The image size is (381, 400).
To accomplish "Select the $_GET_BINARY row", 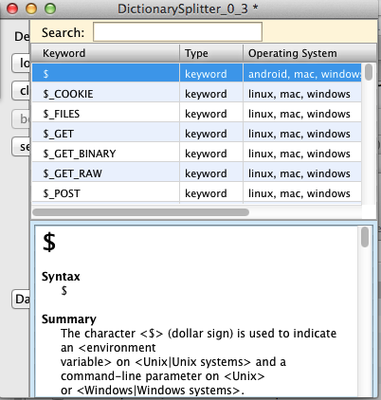I will pyautogui.click(x=197, y=154).
